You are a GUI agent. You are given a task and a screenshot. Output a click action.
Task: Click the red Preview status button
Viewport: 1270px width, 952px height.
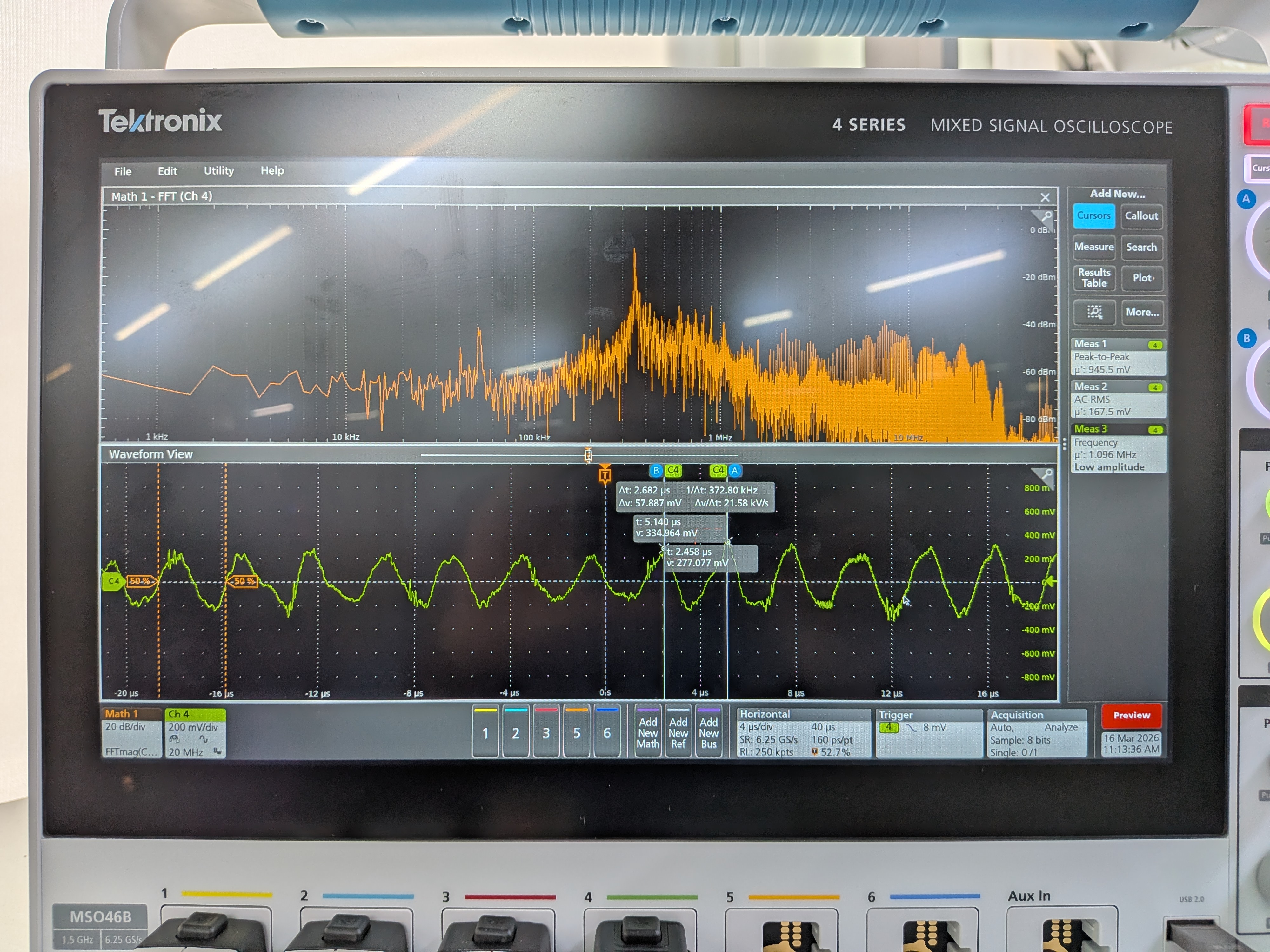click(x=1132, y=716)
